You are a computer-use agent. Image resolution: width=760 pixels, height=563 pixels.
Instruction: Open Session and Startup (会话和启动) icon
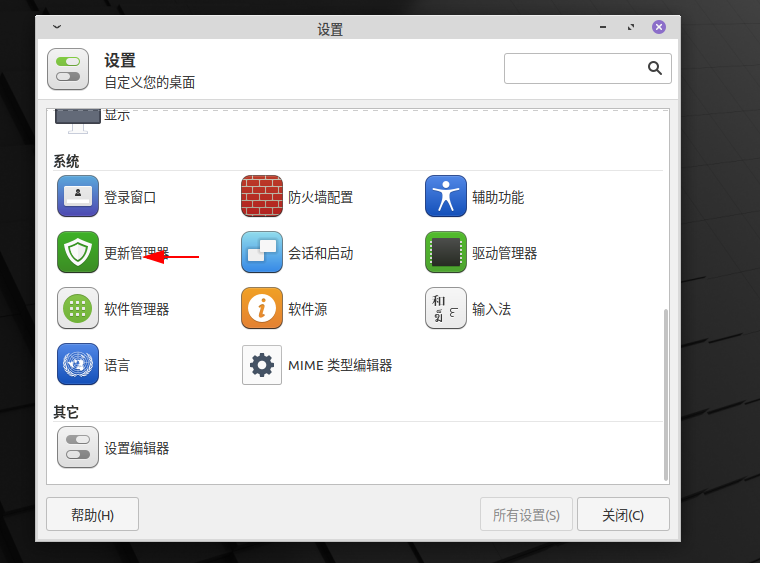(x=262, y=253)
